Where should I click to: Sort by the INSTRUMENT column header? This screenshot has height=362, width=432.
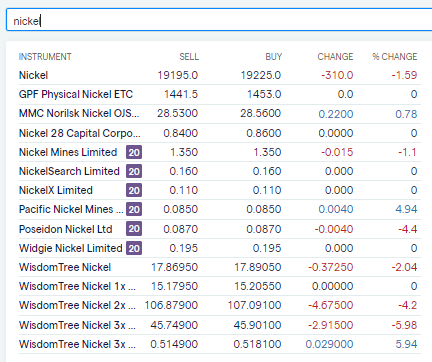(45, 57)
